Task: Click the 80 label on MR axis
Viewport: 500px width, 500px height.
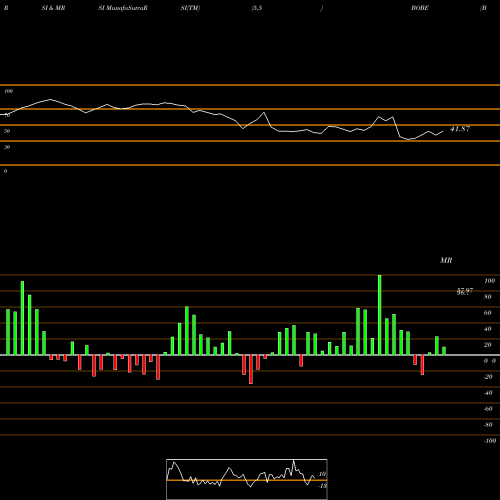Action: point(488,297)
